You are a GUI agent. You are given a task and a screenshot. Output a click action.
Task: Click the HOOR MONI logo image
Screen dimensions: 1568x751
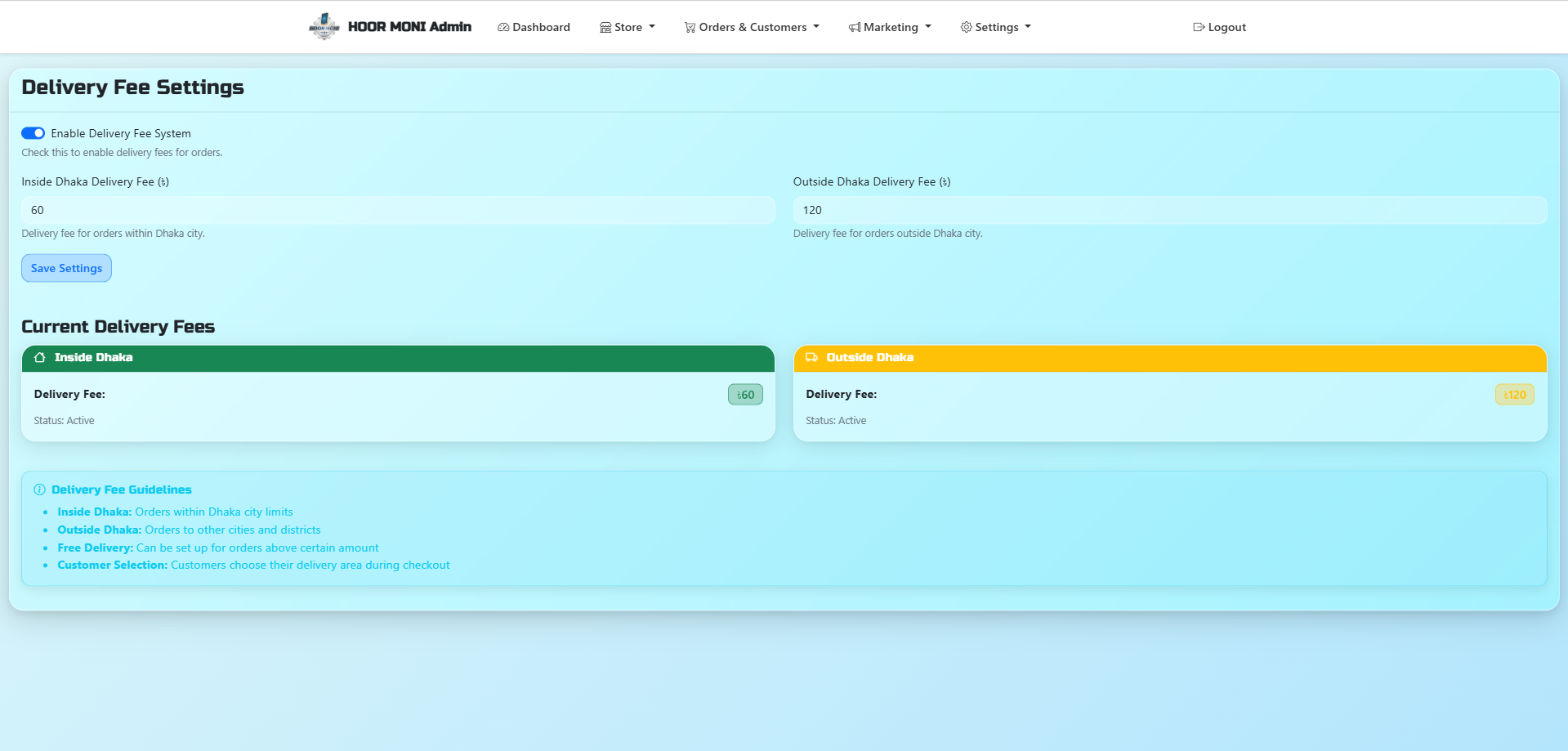[x=324, y=27]
